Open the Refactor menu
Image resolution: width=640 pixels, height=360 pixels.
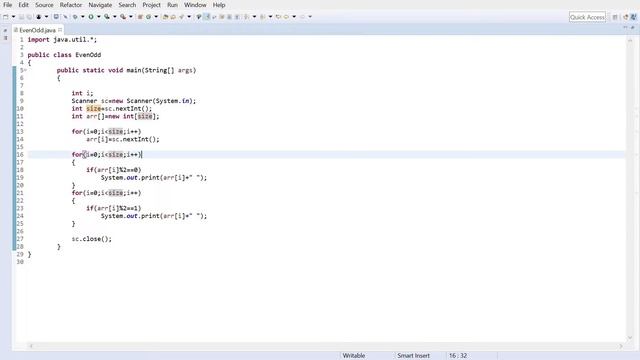71,5
